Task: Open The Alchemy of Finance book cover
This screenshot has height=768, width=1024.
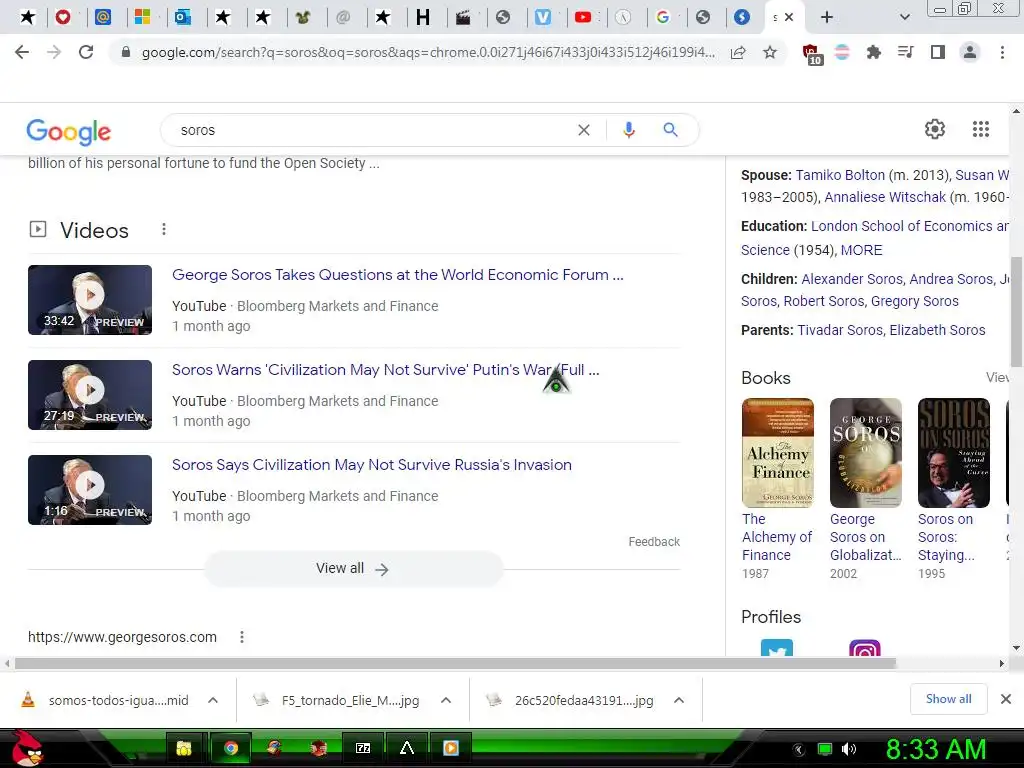Action: (778, 453)
